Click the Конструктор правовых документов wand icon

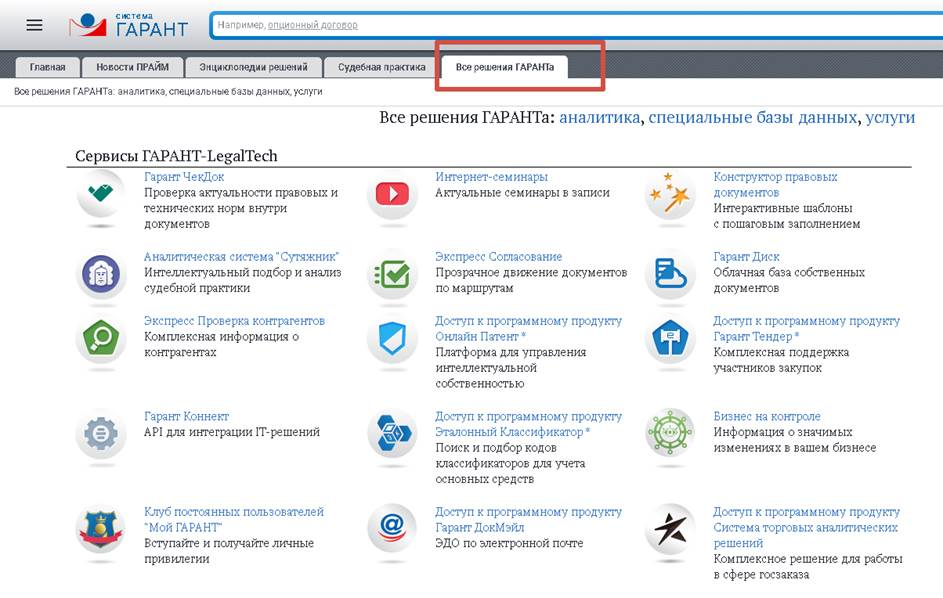coord(670,194)
